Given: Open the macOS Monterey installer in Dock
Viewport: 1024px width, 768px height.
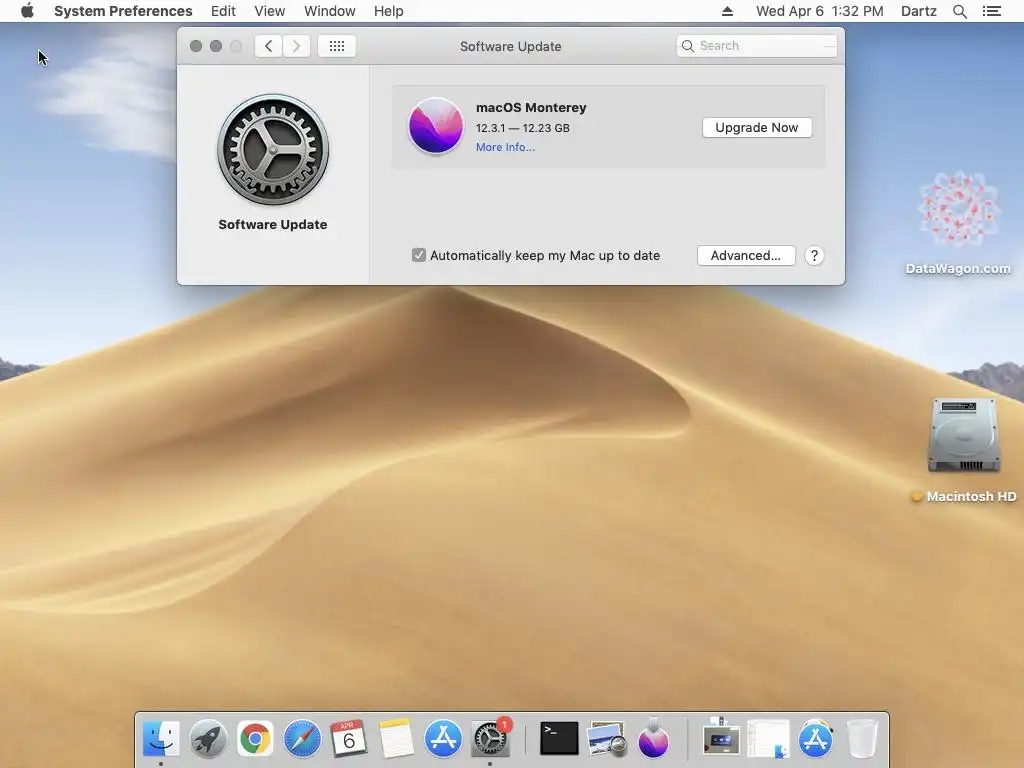Looking at the screenshot, I should [653, 739].
